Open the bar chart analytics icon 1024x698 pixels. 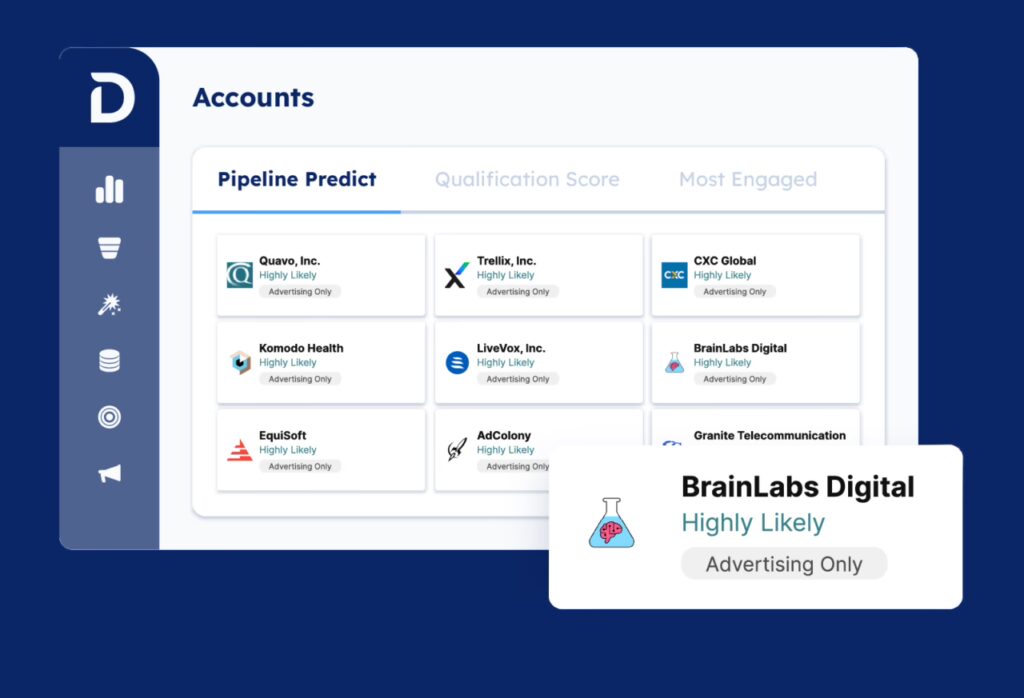point(109,190)
